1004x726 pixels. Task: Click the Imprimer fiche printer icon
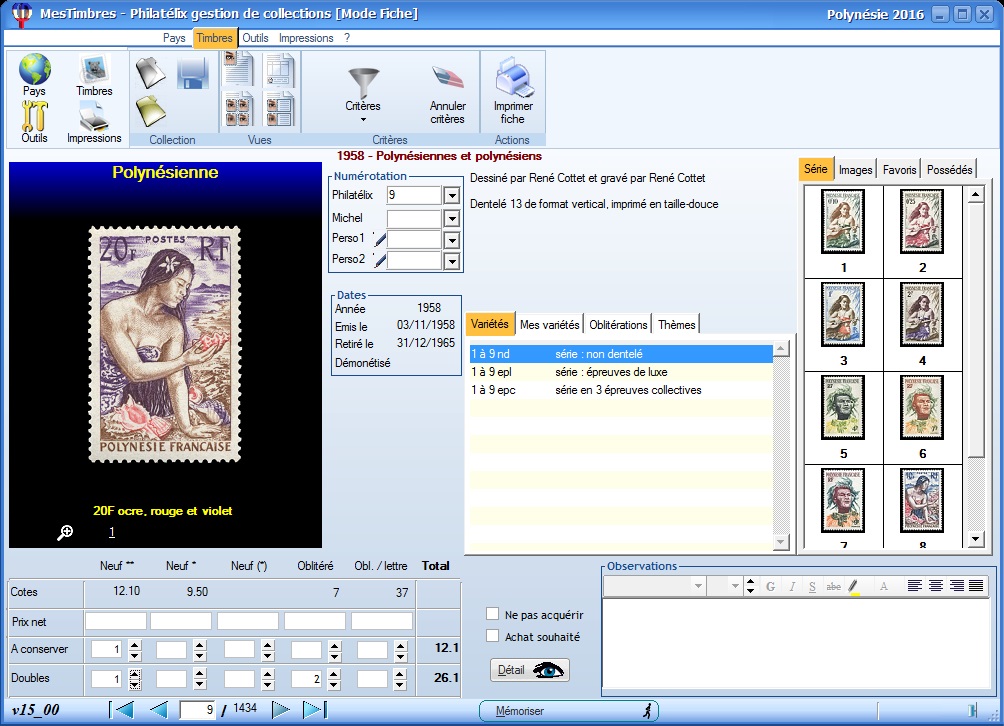tap(513, 77)
